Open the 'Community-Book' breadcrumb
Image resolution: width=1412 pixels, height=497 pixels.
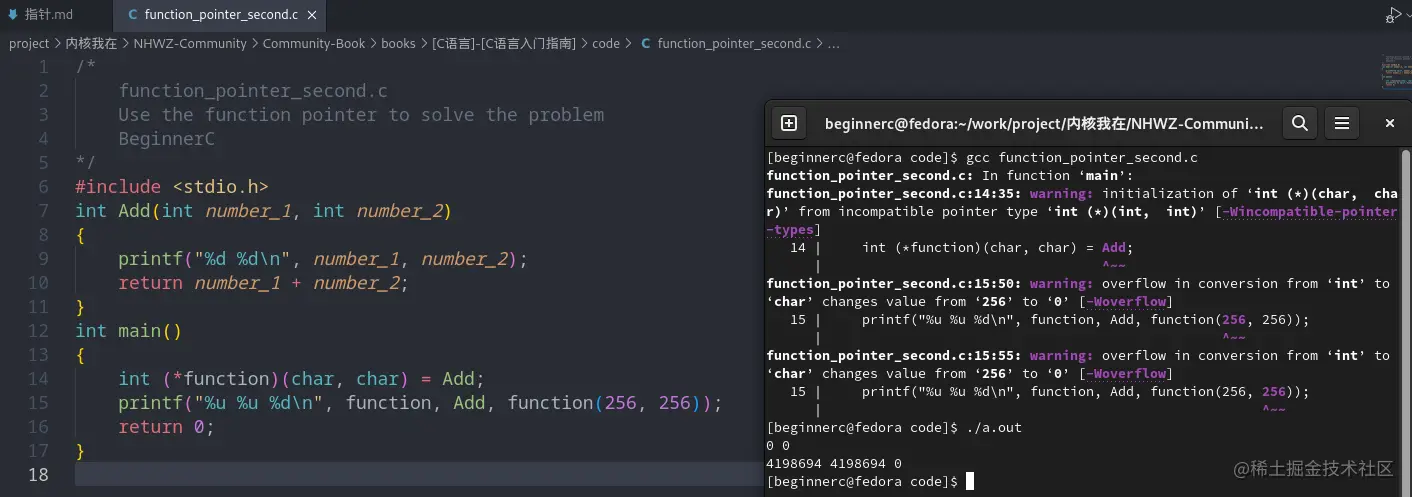pos(314,44)
